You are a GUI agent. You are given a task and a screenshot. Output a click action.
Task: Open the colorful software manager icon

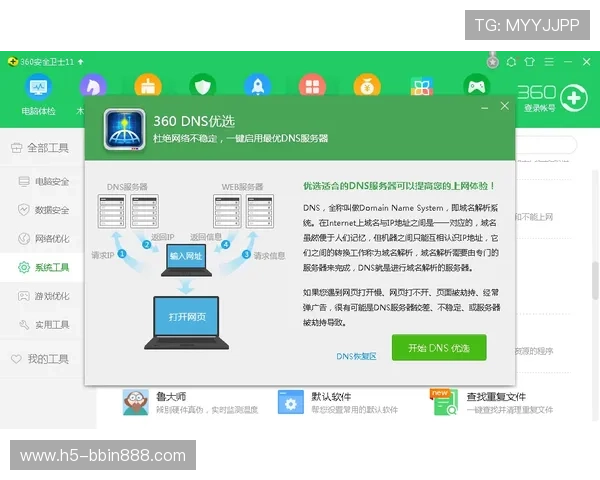click(x=422, y=86)
